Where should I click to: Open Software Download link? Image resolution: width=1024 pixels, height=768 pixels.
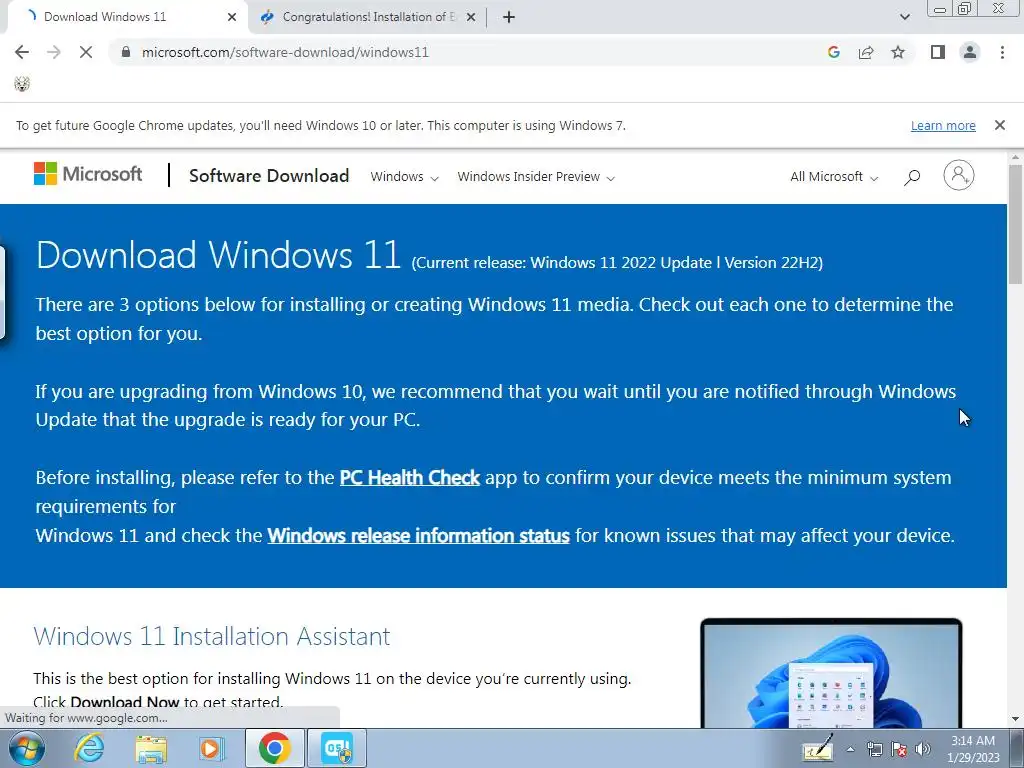coord(269,176)
